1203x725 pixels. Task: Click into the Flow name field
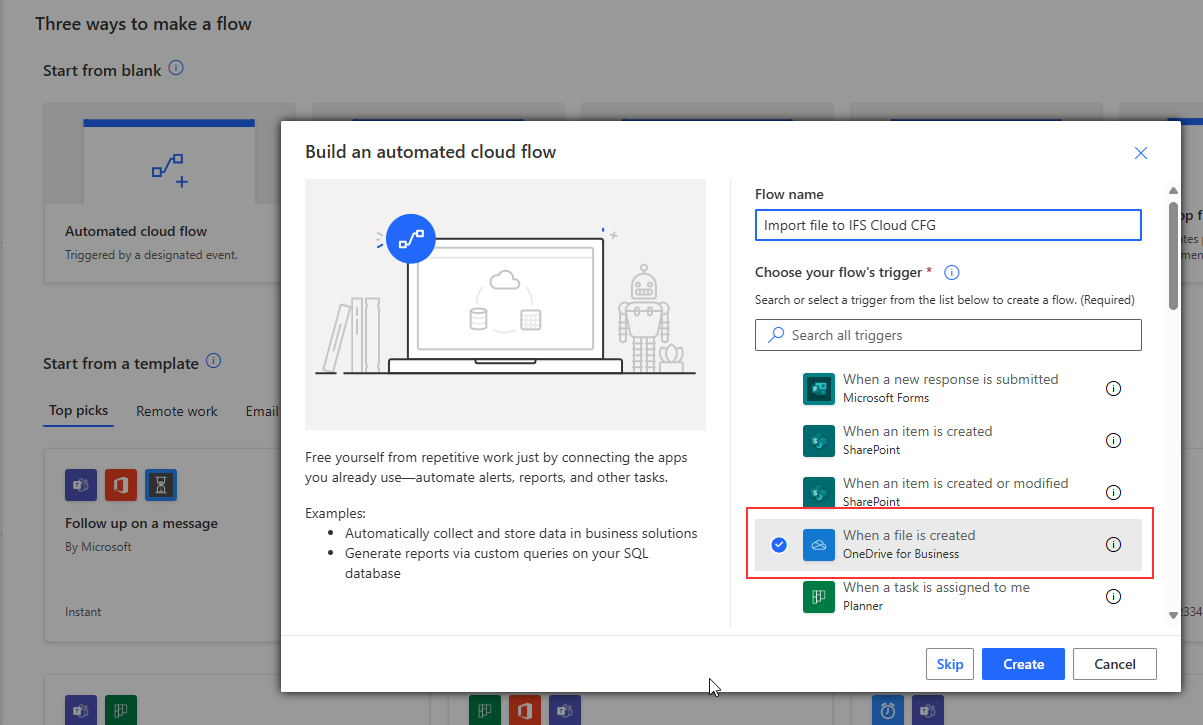947,225
